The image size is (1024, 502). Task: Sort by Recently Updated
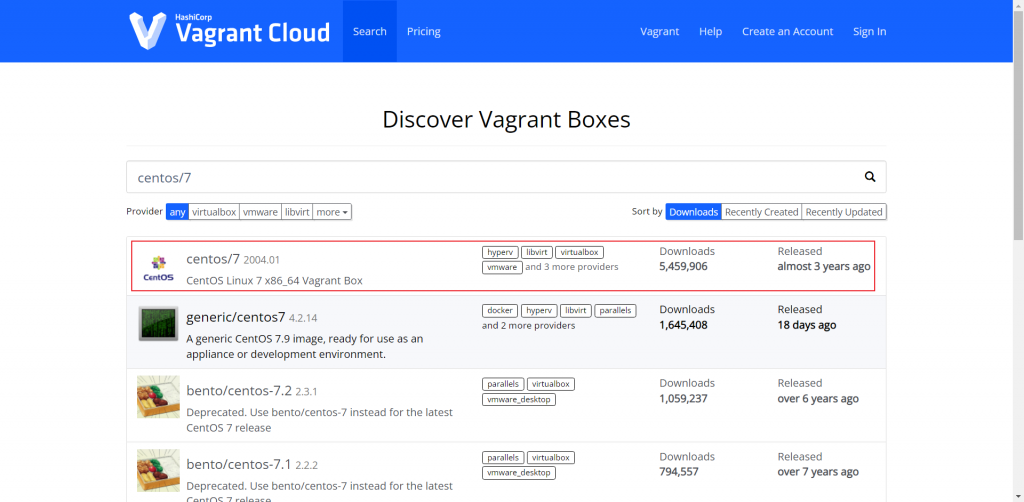point(844,212)
